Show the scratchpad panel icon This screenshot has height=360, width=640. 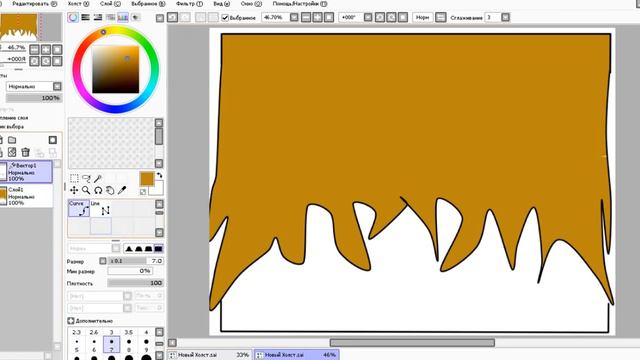tap(136, 18)
